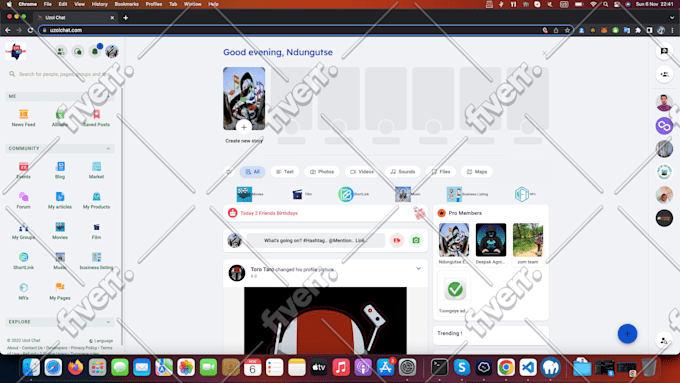Open Deepak Agni pro member thumbnail

(x=490, y=240)
